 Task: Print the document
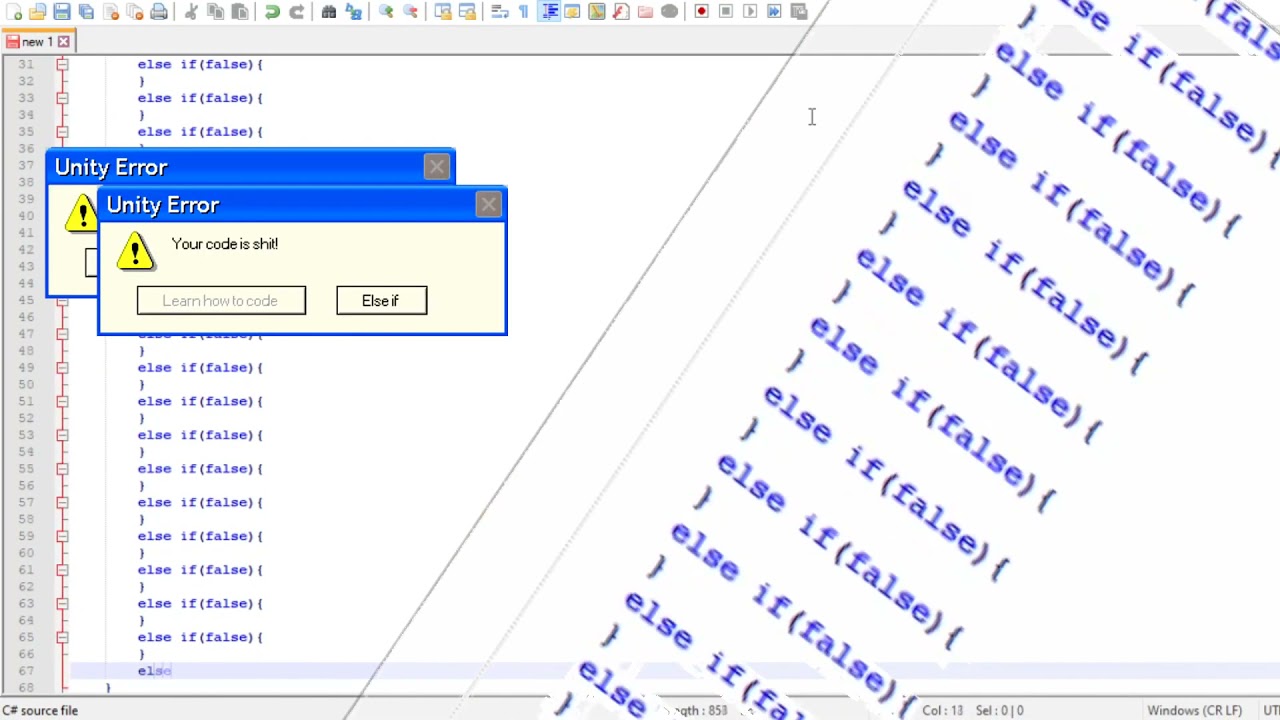pyautogui.click(x=158, y=12)
